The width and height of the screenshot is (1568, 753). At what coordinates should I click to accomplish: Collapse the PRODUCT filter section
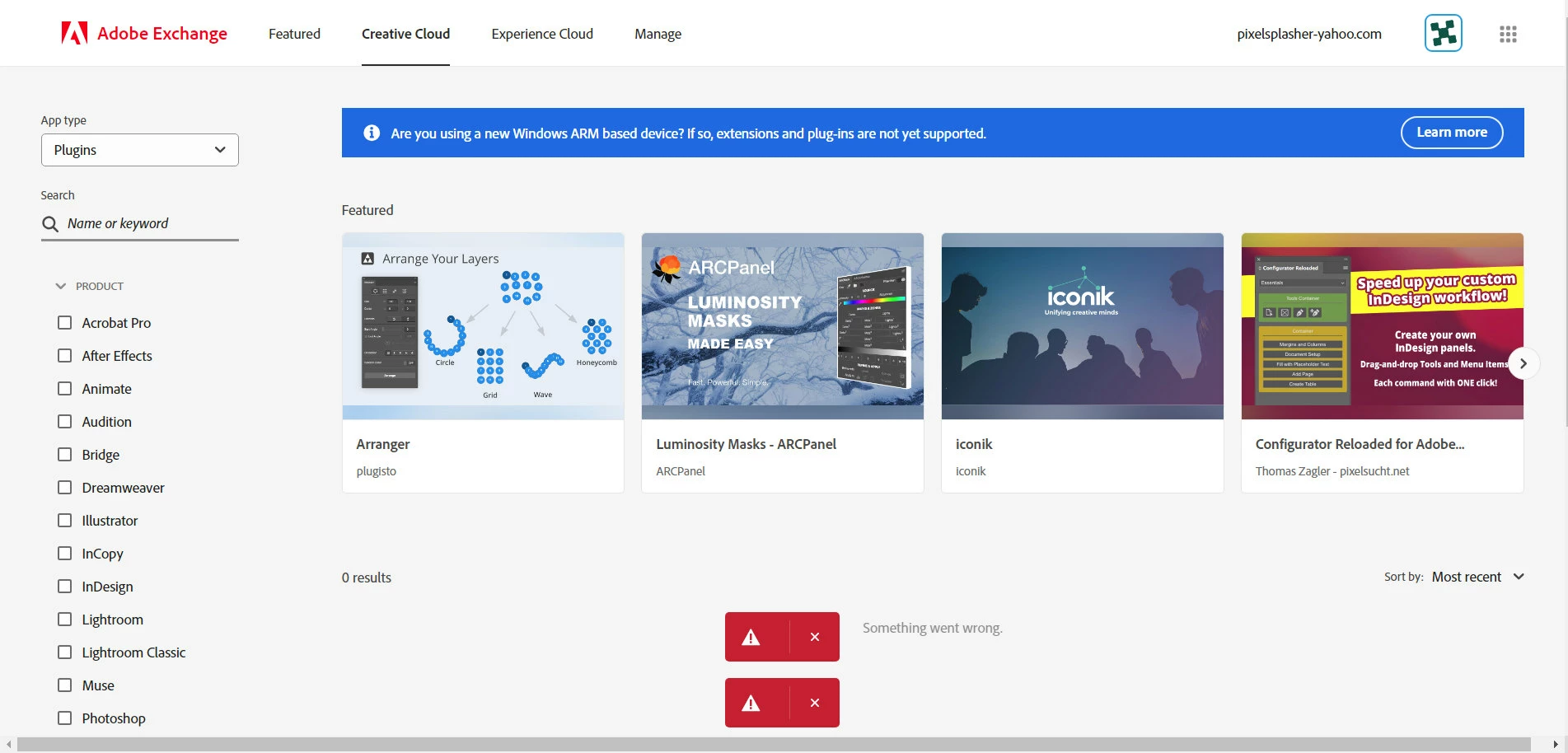(x=89, y=286)
